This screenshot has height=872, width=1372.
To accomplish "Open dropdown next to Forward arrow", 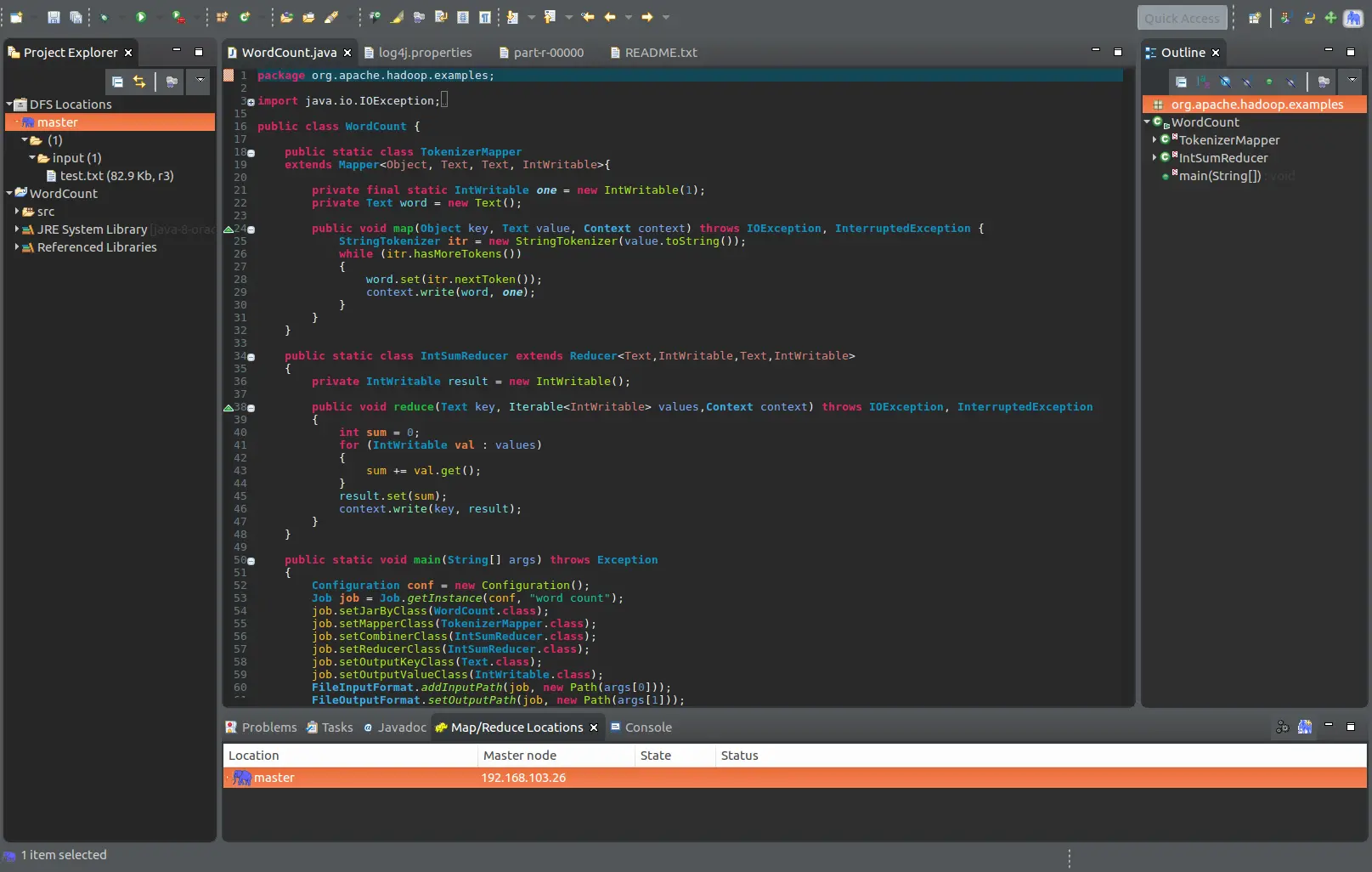I will coord(666,17).
